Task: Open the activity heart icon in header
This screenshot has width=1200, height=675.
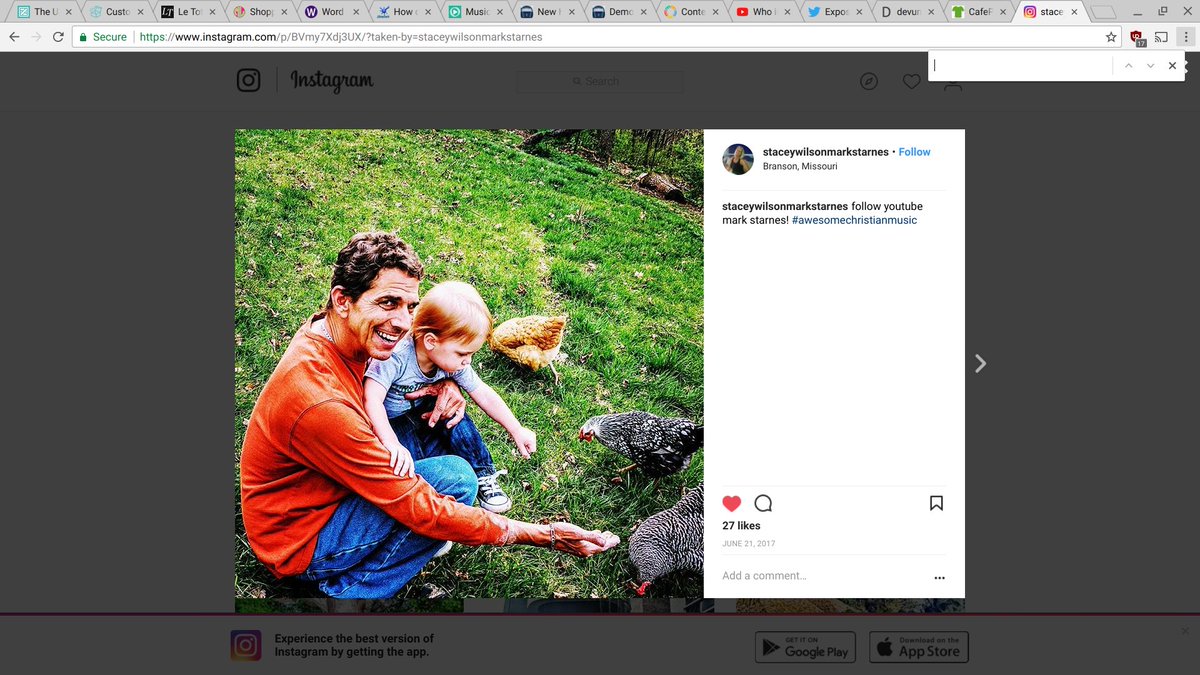Action: 911,82
